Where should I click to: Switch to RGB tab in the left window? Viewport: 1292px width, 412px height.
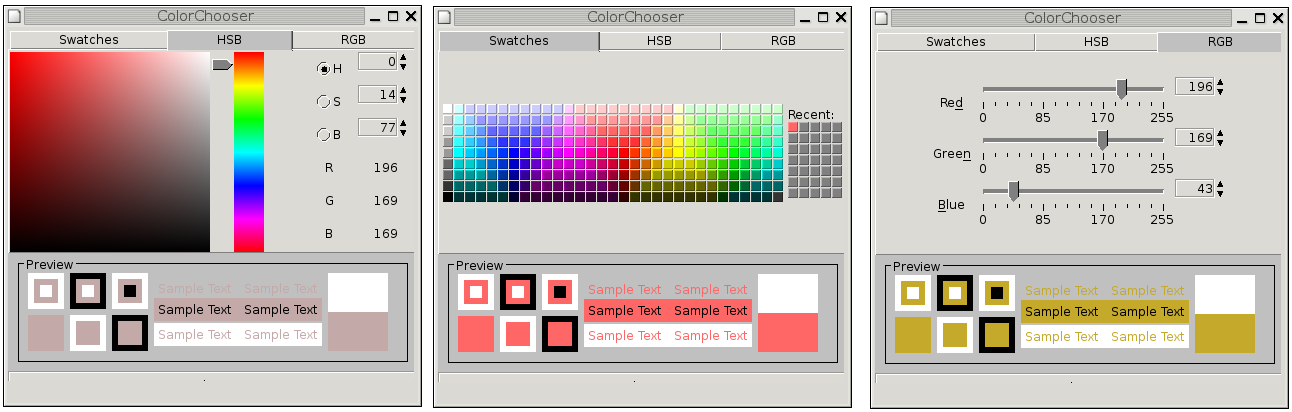353,40
